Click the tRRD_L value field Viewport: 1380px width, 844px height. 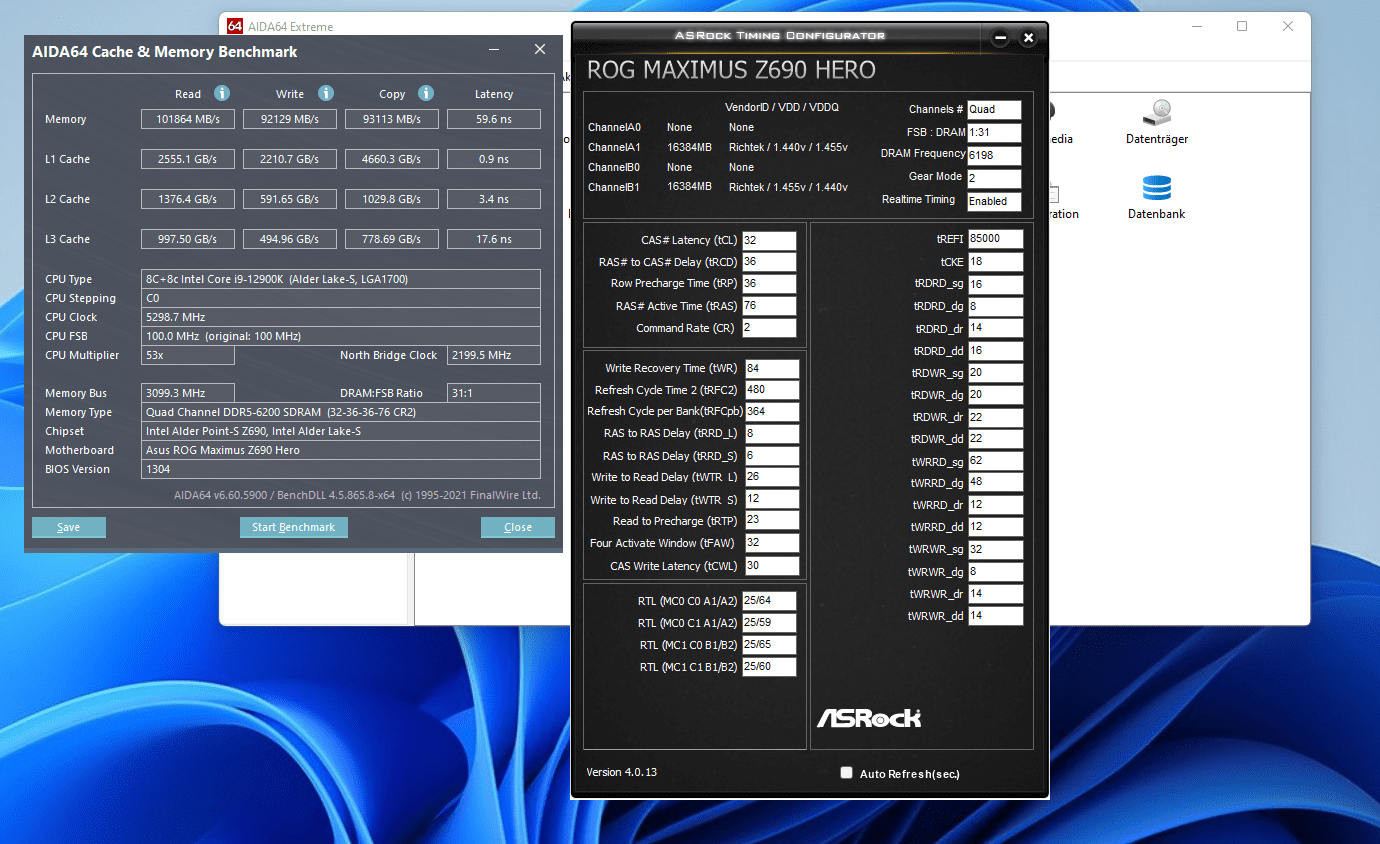pos(772,434)
